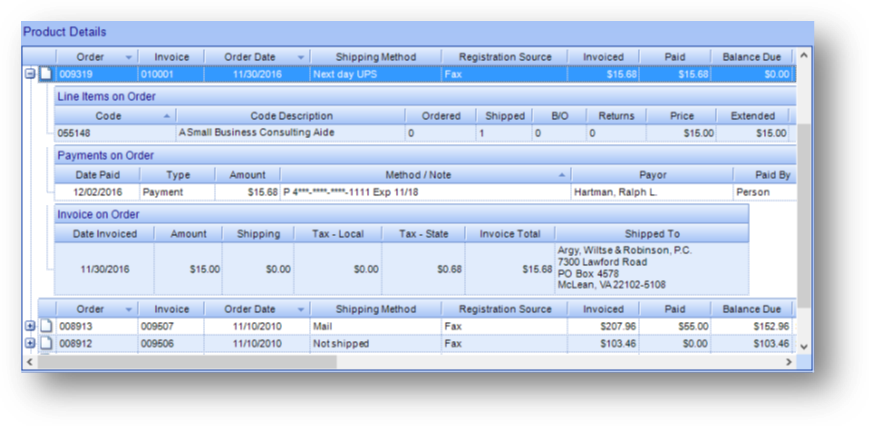
Task: Collapse order 009319 row
Action: point(30,74)
